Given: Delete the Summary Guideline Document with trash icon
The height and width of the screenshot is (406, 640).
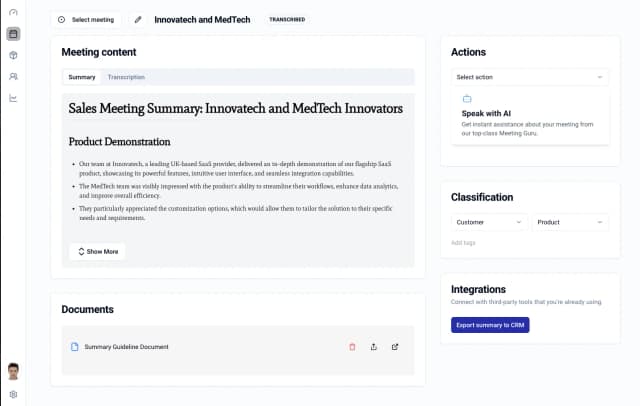Looking at the screenshot, I should 352,347.
